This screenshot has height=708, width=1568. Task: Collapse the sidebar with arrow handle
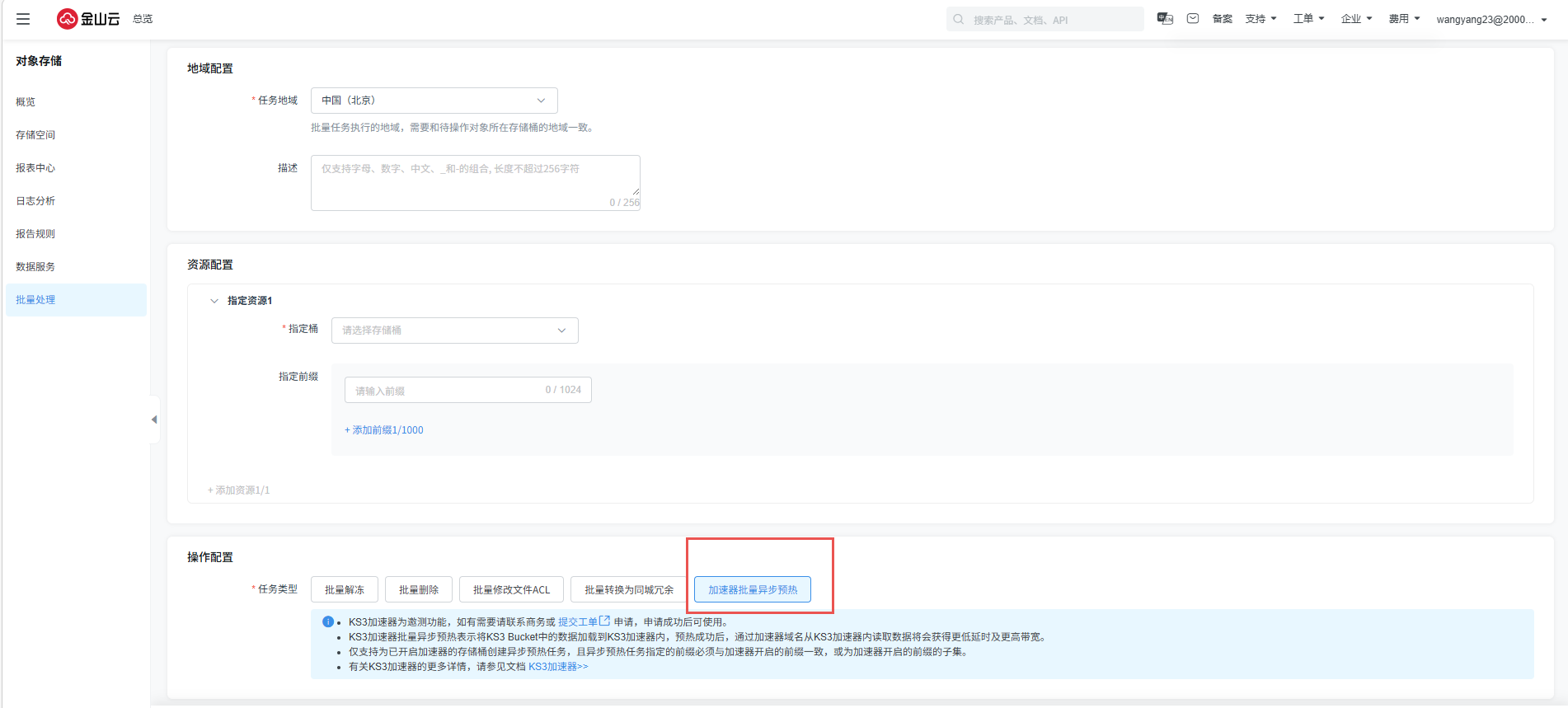coord(154,420)
